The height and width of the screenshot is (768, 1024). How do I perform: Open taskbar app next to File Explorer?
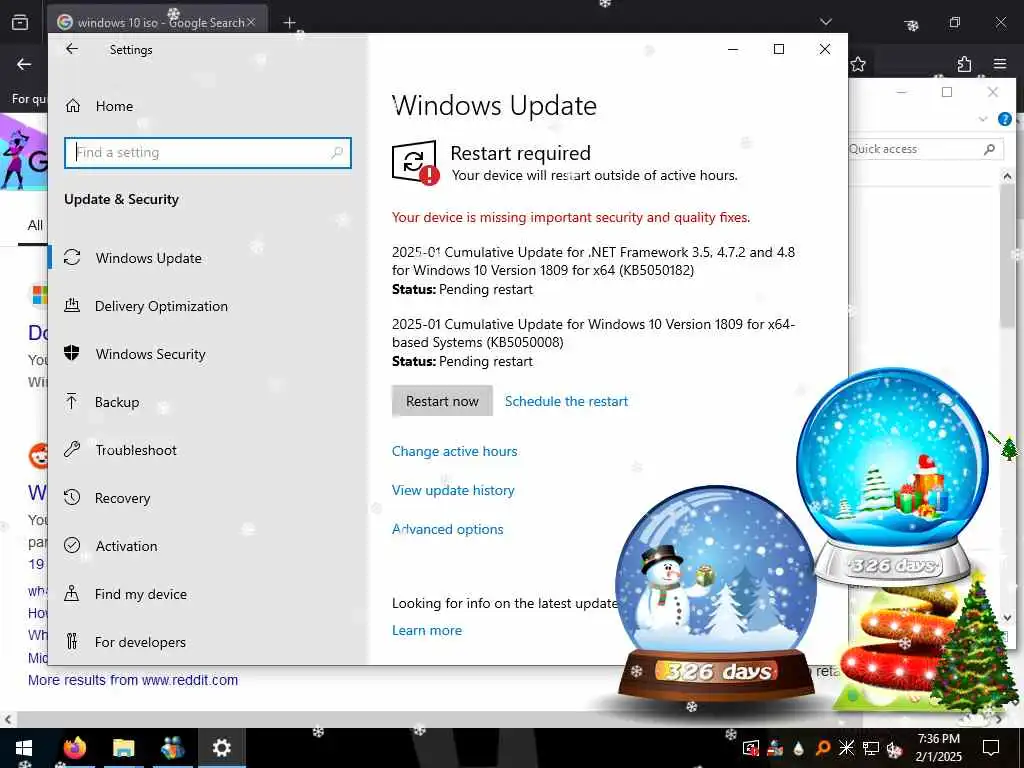point(172,748)
